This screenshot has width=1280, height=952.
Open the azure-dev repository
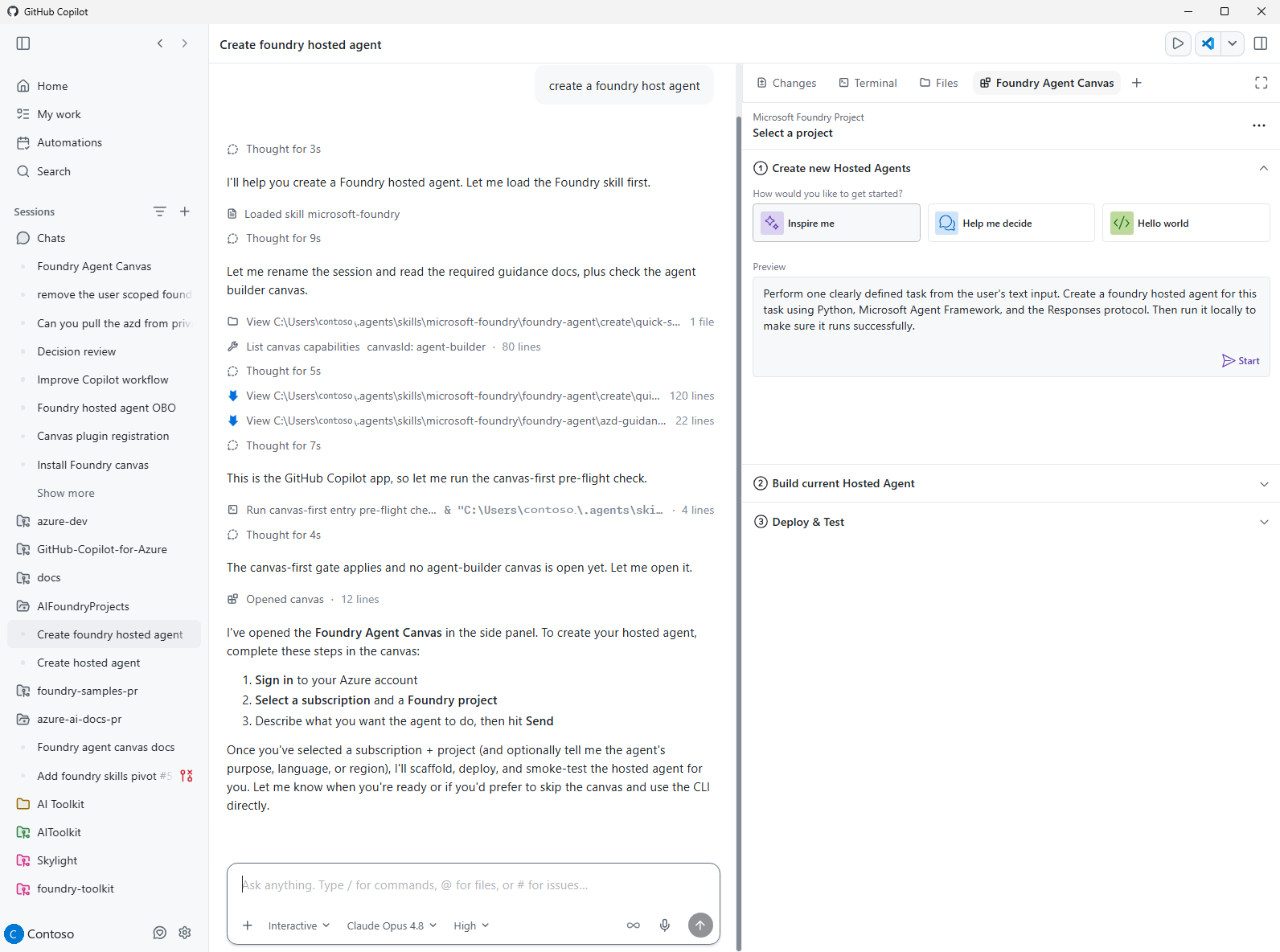click(x=62, y=521)
